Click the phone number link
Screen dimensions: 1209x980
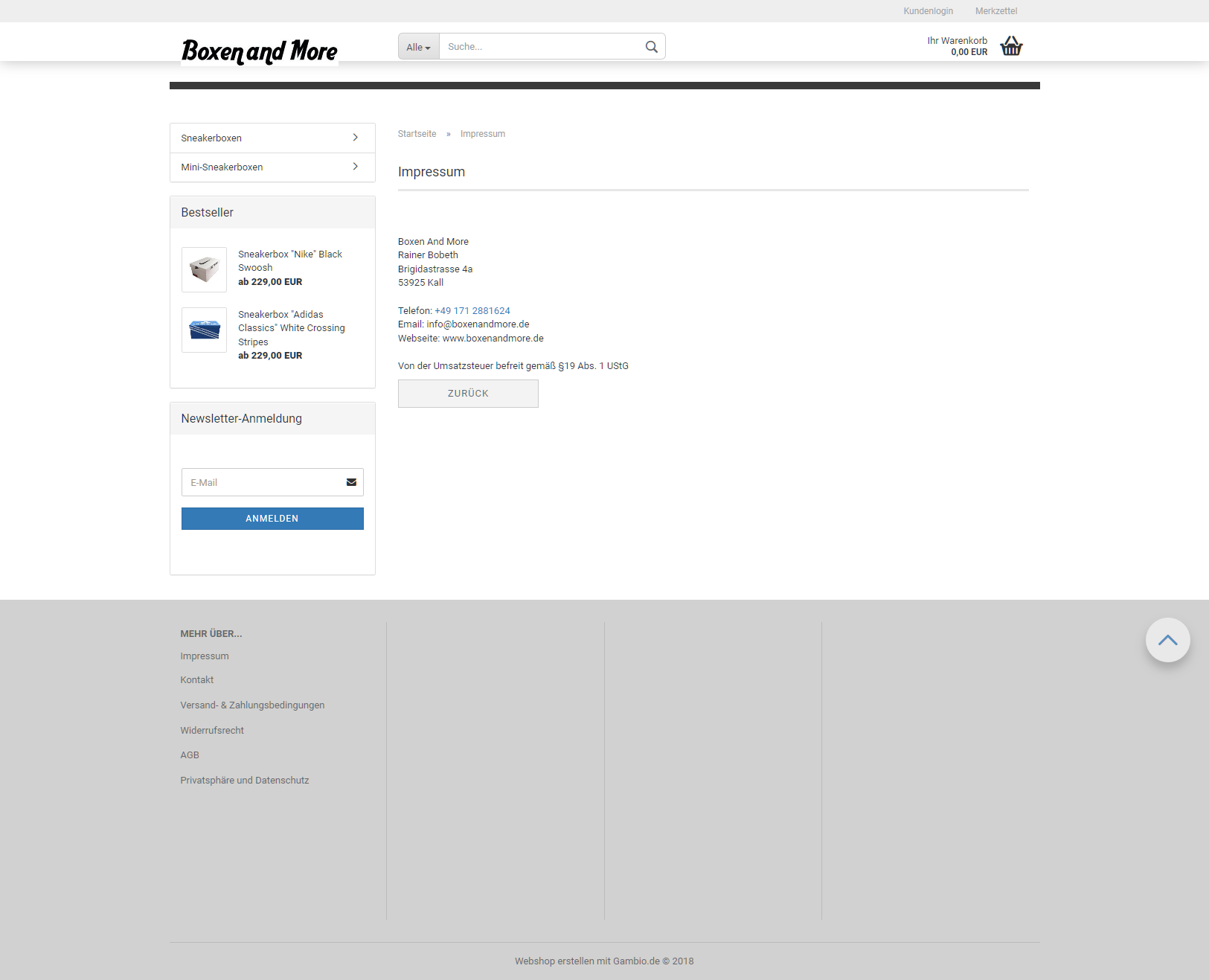click(x=472, y=311)
